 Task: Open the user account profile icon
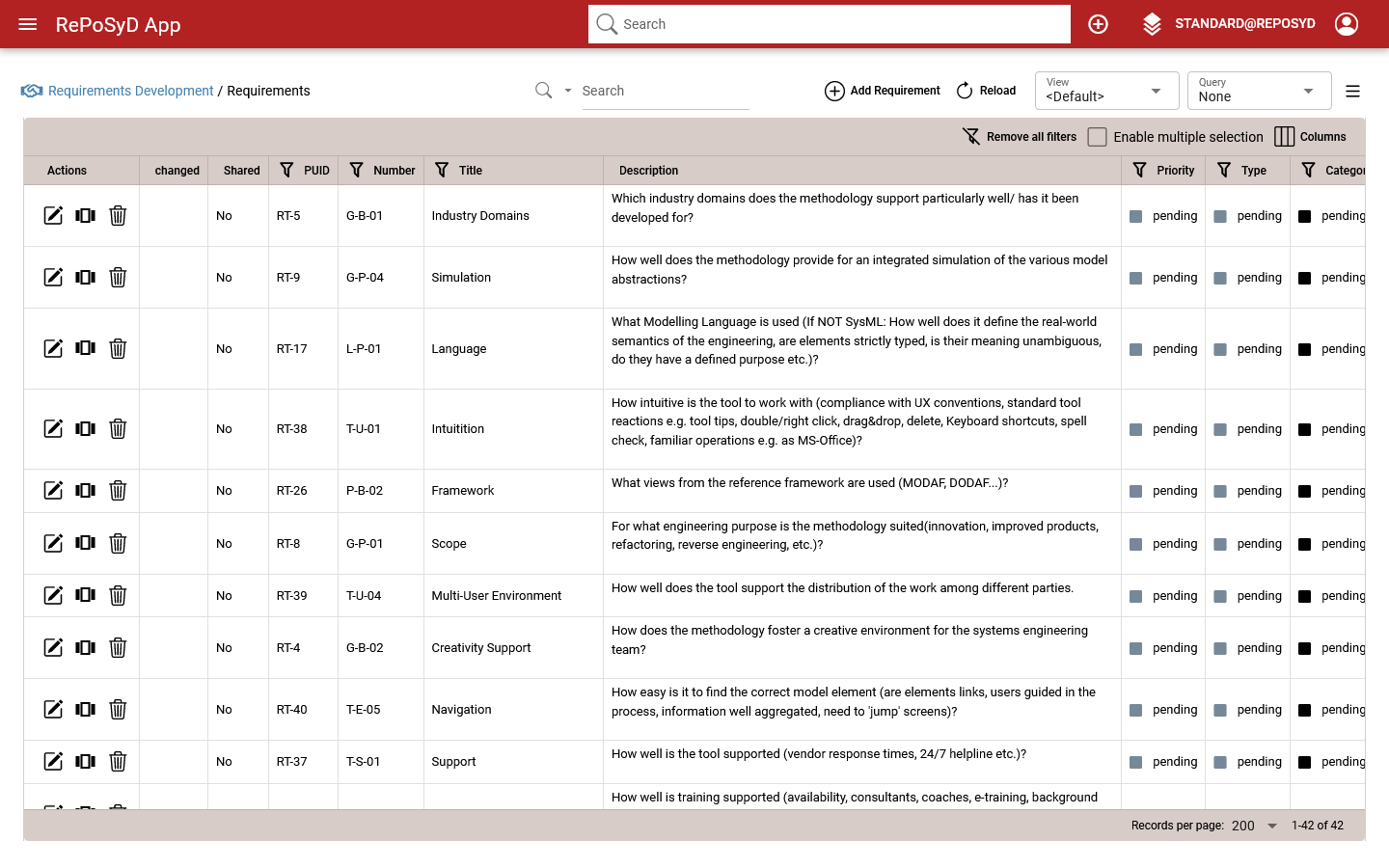pyautogui.click(x=1346, y=24)
